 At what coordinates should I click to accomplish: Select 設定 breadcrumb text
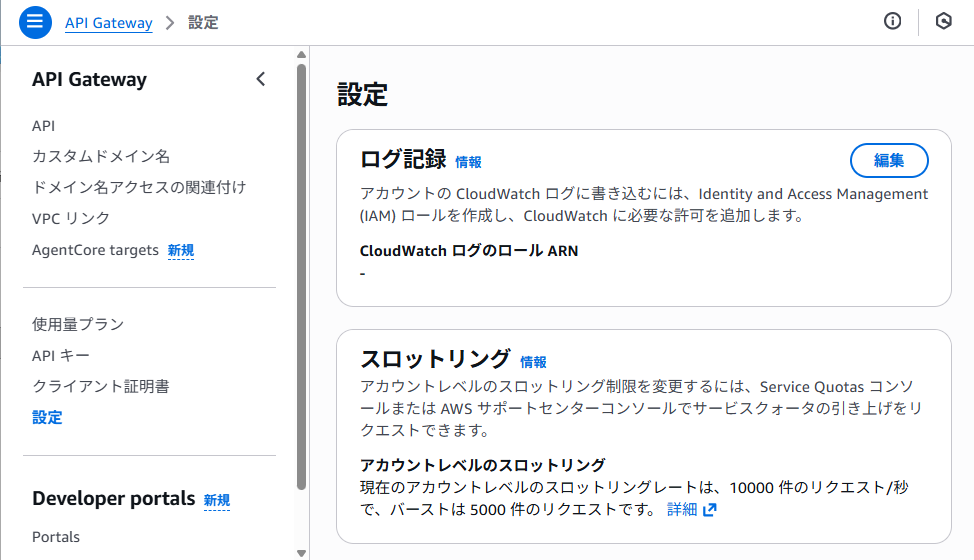tap(203, 23)
